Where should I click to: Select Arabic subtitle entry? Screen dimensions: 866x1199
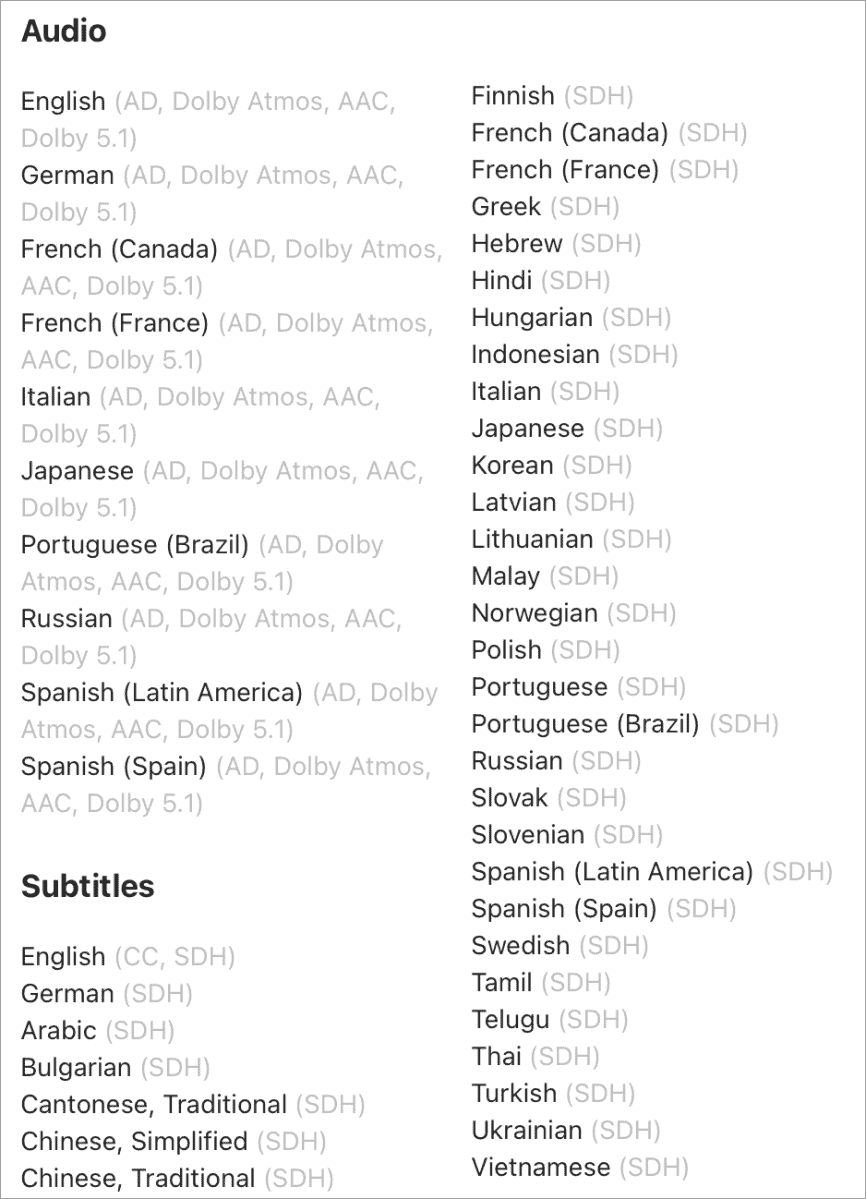pyautogui.click(x=59, y=1031)
